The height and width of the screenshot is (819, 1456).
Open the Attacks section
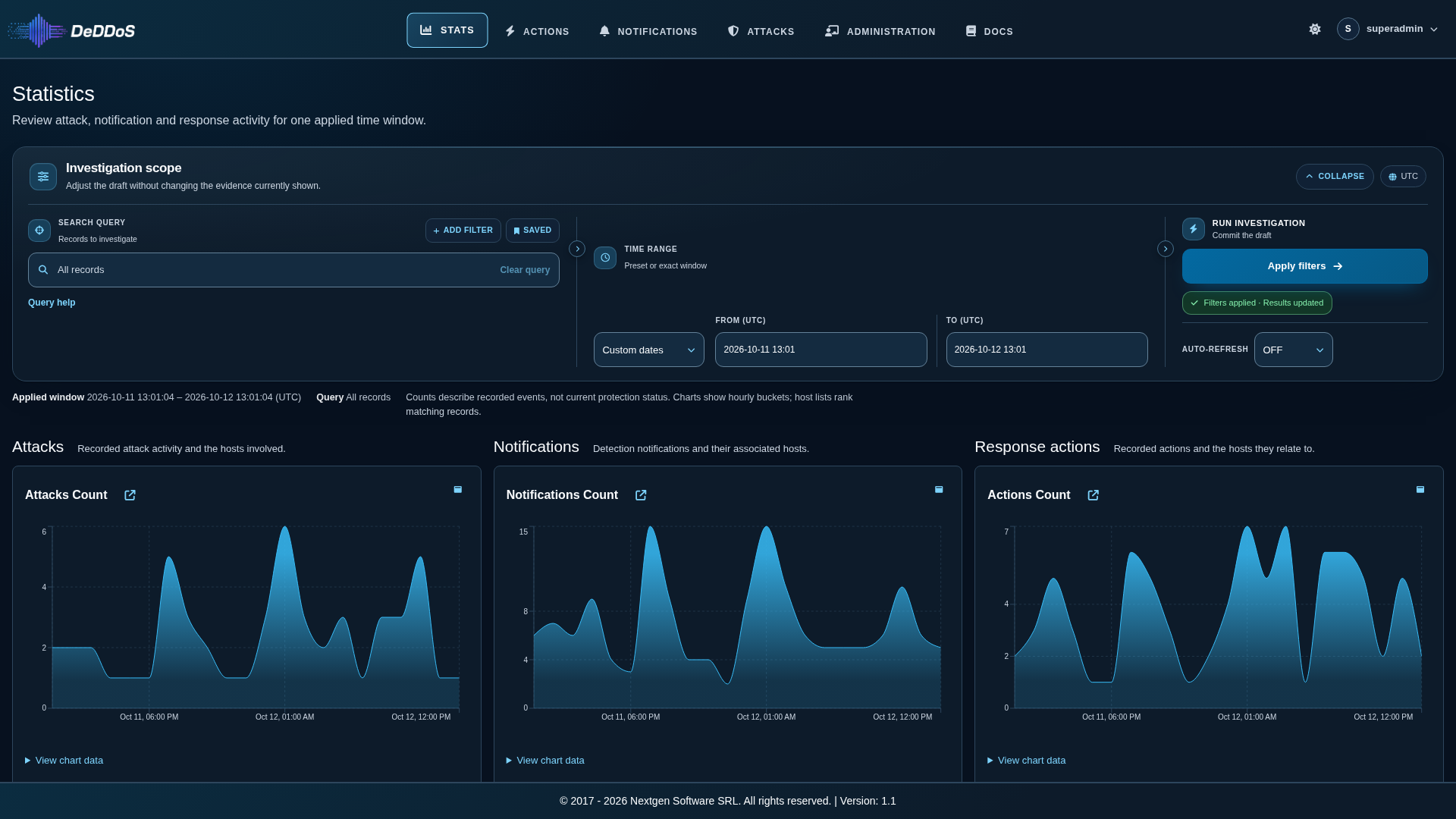click(x=761, y=31)
